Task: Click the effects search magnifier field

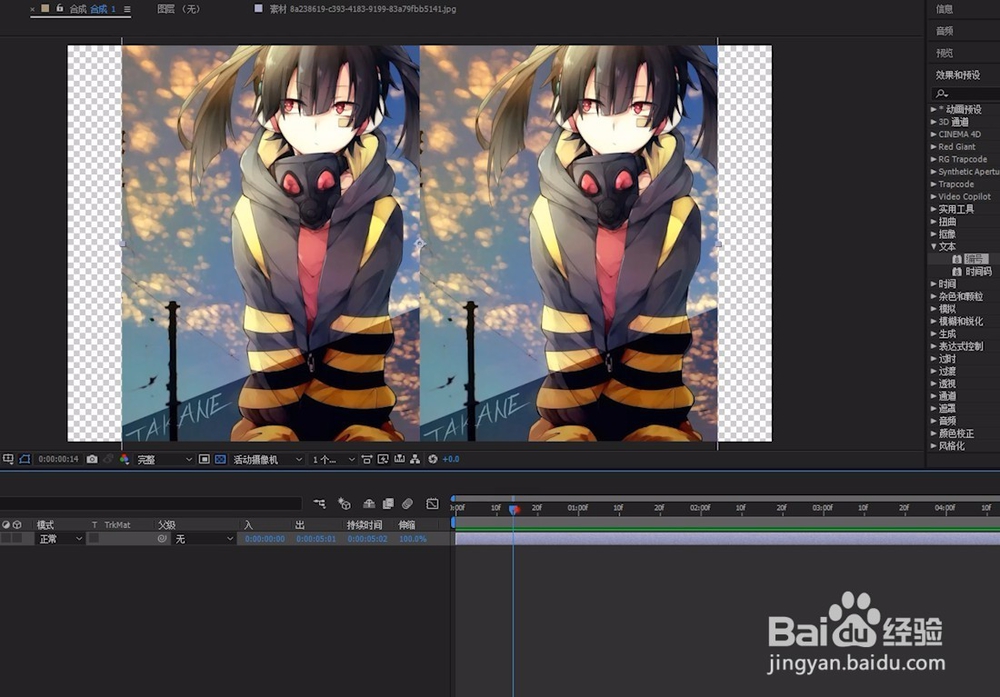Action: pos(966,94)
